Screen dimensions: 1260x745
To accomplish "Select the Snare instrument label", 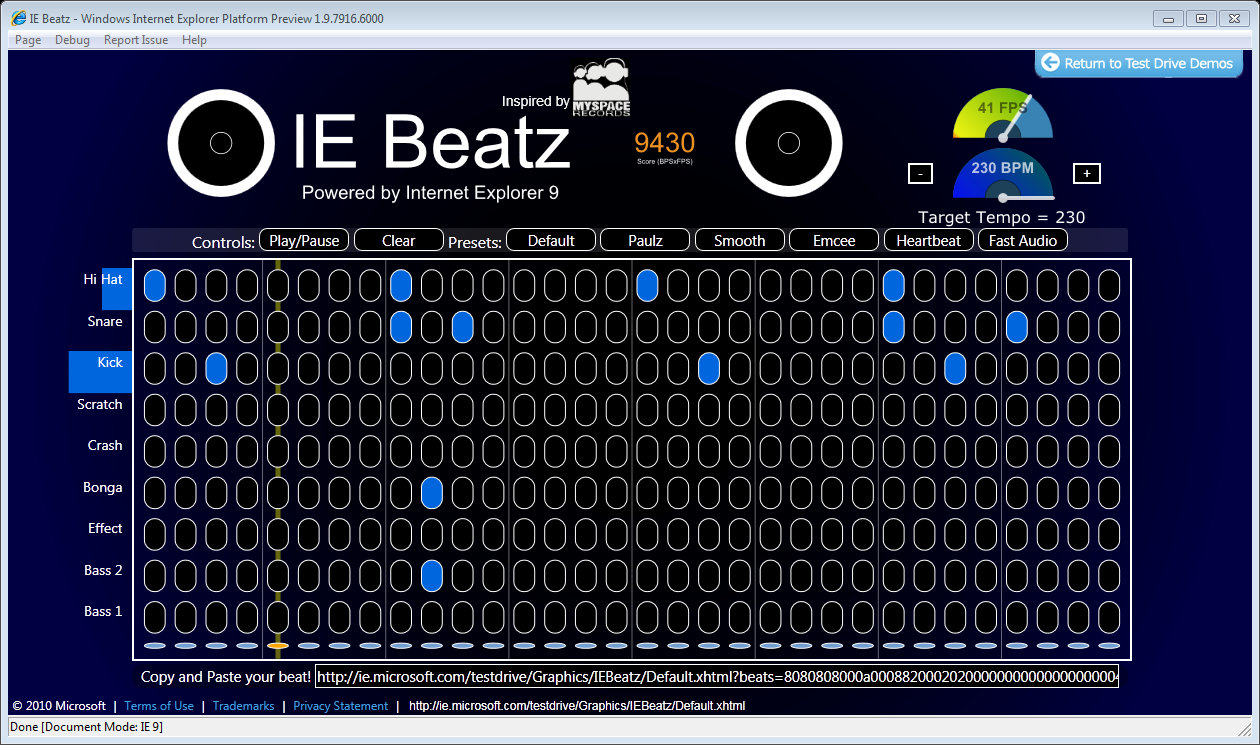I will [105, 322].
